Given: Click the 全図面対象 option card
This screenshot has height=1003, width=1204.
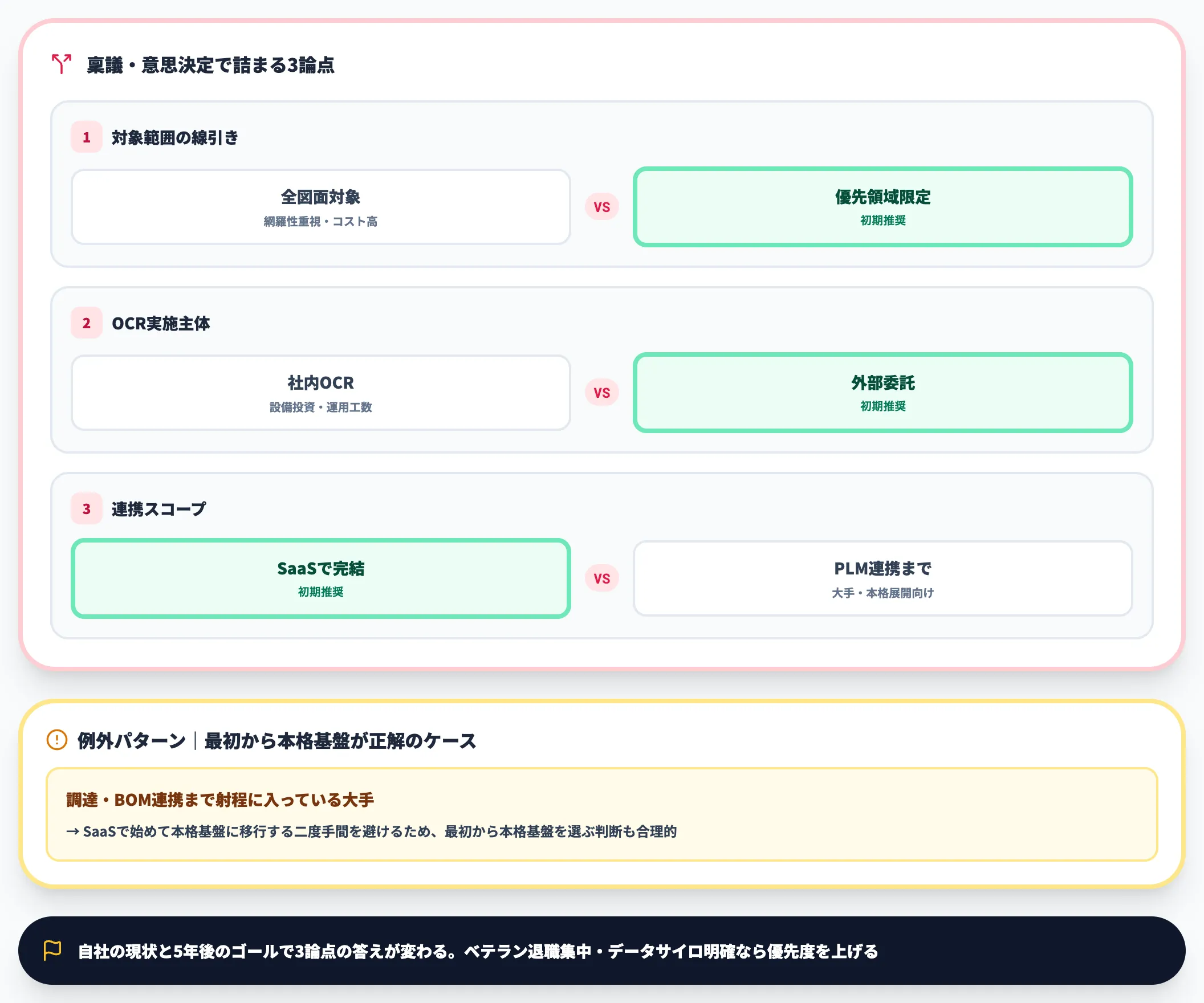Looking at the screenshot, I should [x=320, y=207].
